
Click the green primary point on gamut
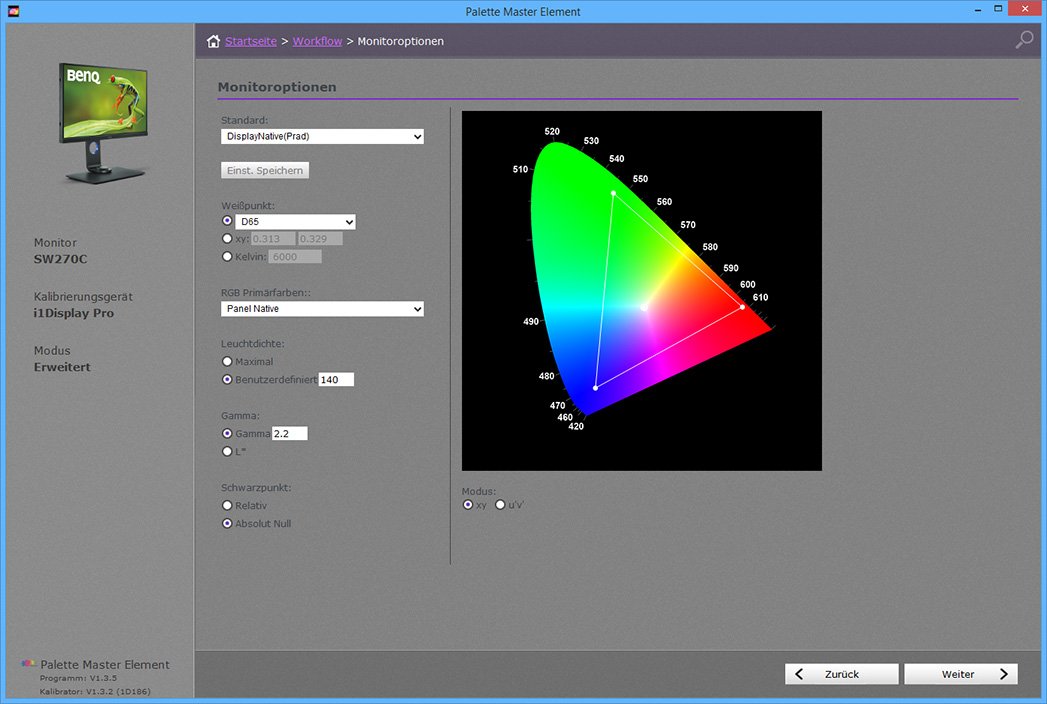coord(614,194)
